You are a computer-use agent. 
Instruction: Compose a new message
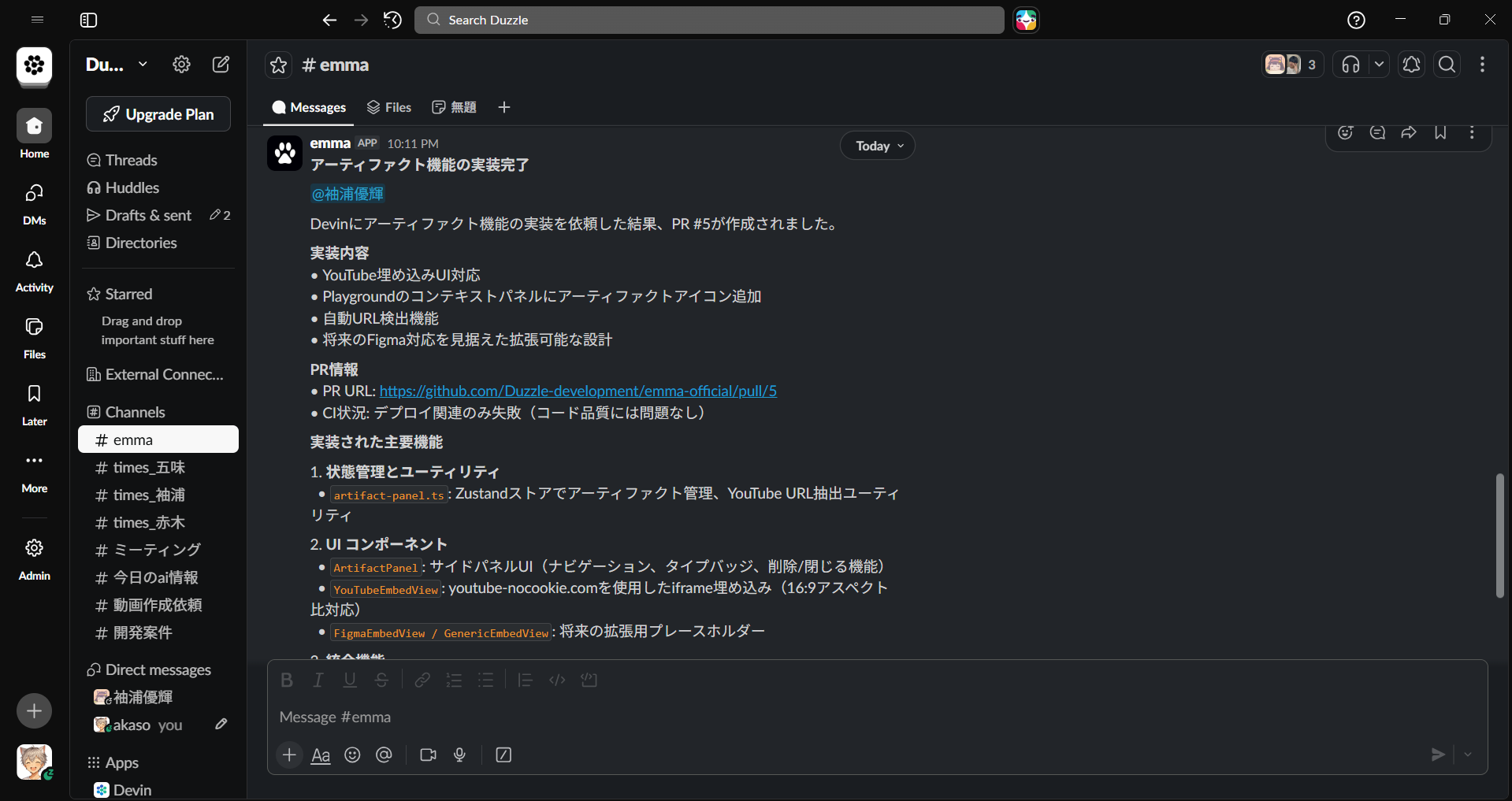pyautogui.click(x=221, y=65)
